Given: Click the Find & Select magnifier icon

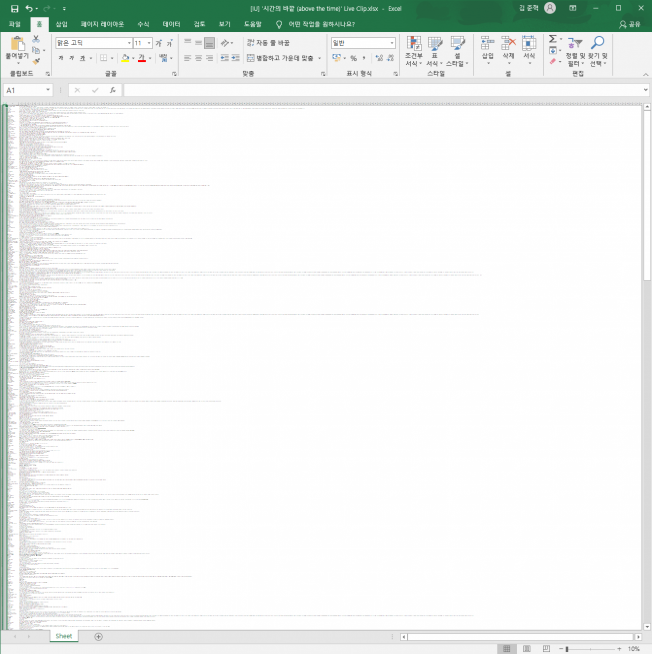Looking at the screenshot, I should 597,45.
